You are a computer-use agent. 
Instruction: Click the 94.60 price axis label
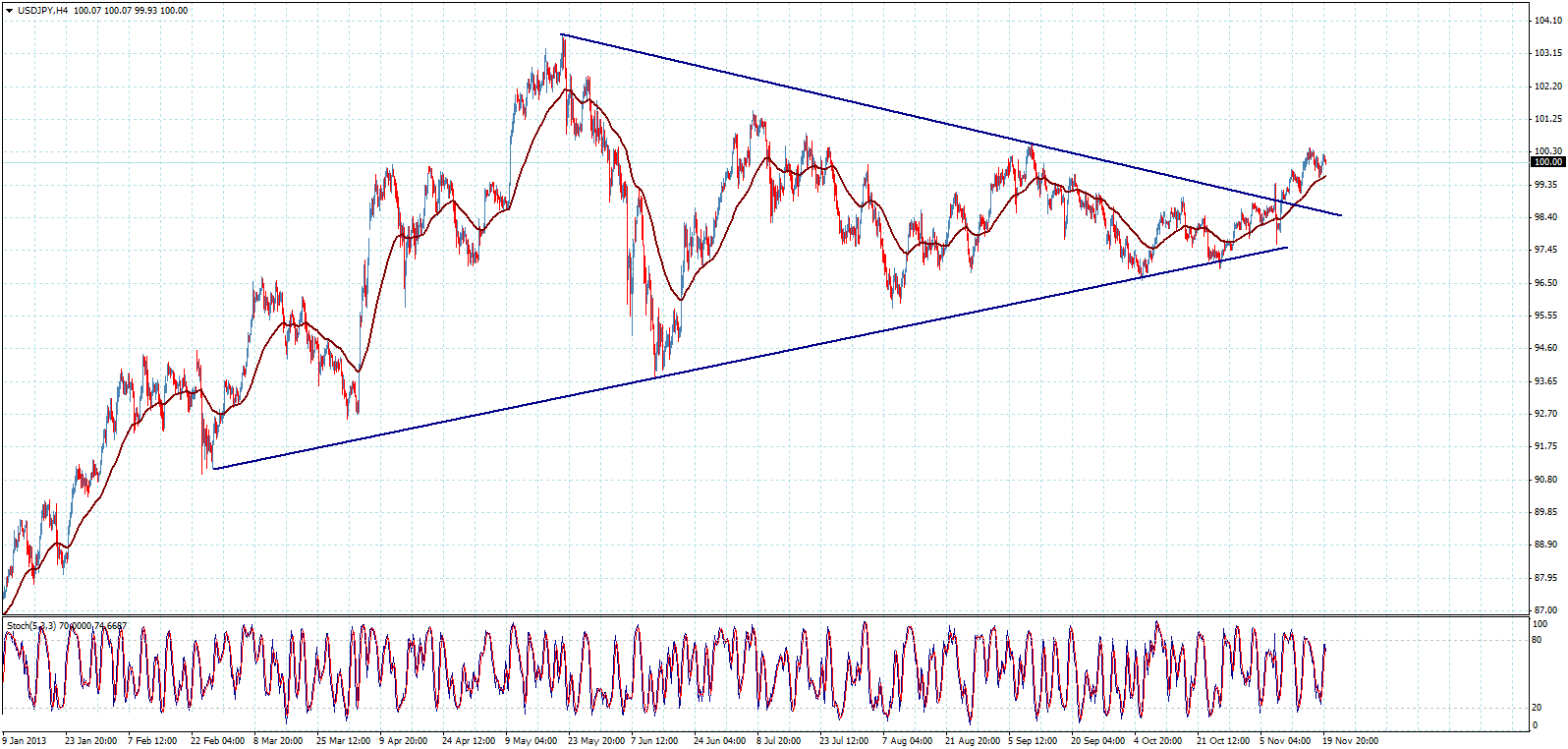pyautogui.click(x=1545, y=348)
